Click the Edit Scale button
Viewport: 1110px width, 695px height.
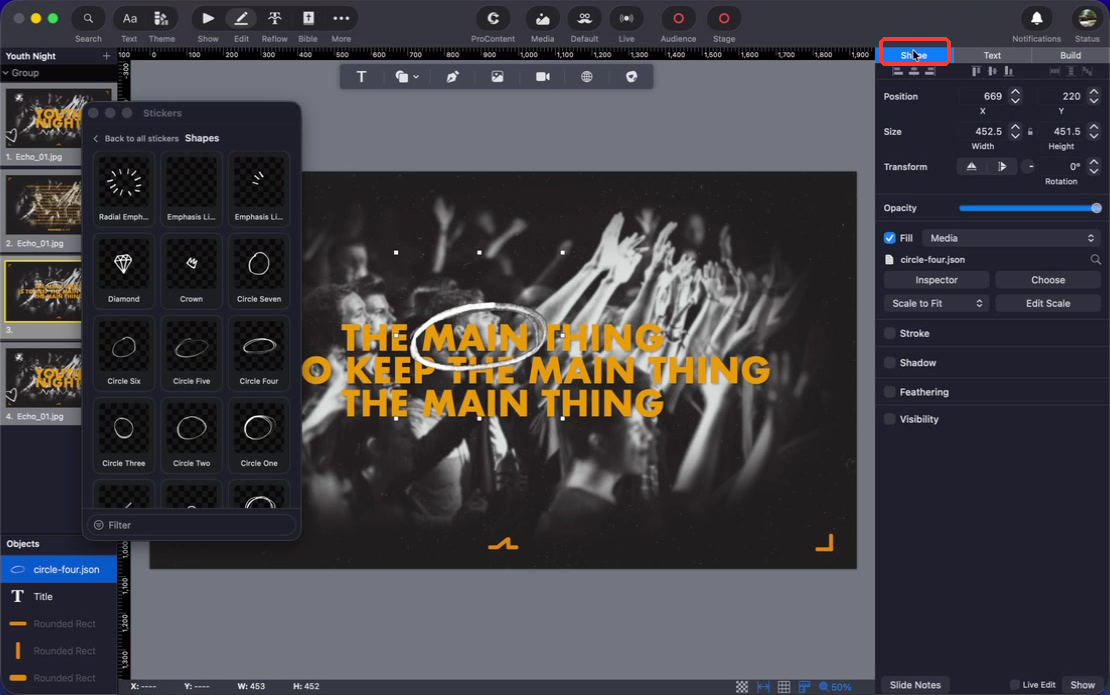tap(1048, 303)
